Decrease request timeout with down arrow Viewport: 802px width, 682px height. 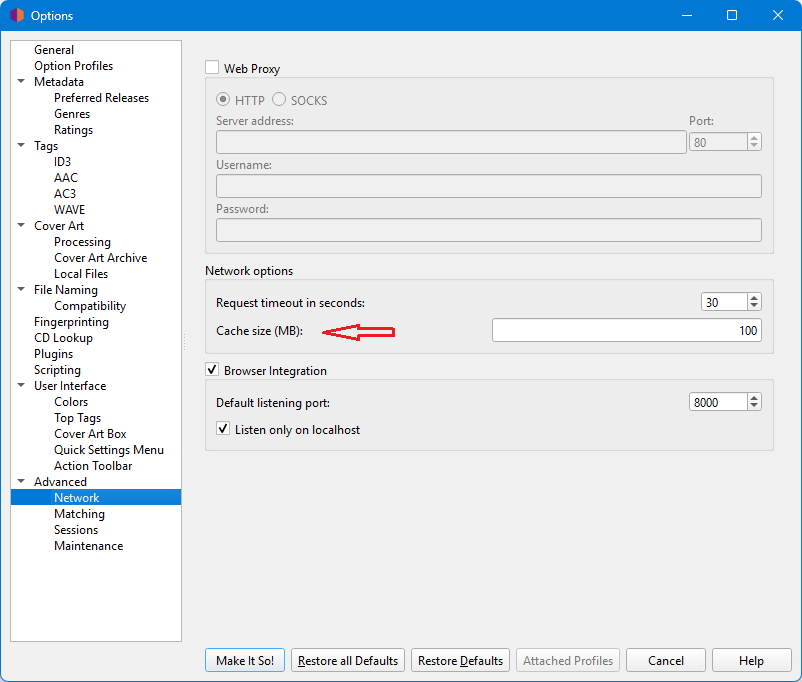[754, 306]
